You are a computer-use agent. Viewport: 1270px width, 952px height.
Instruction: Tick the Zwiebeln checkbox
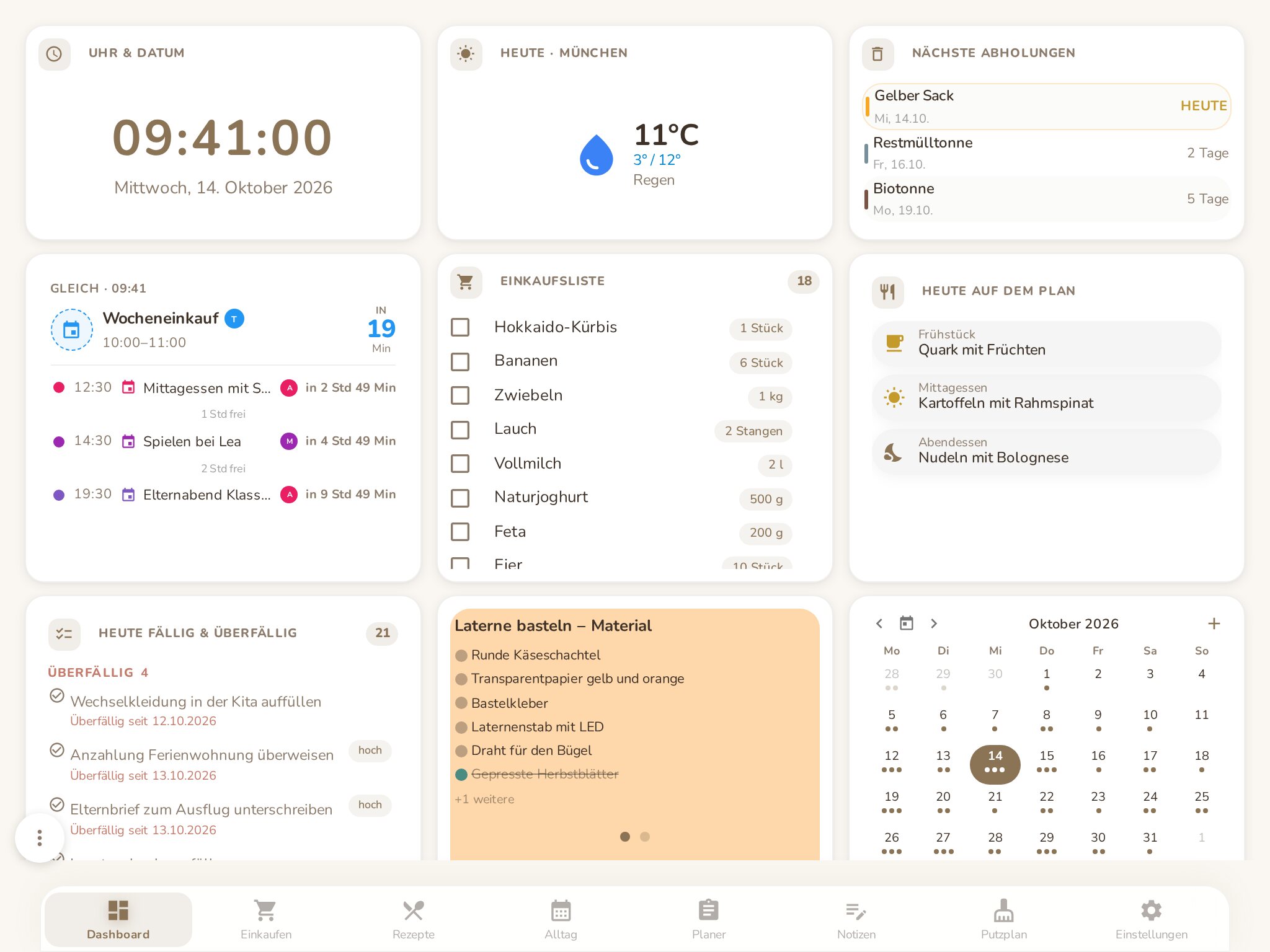[460, 395]
